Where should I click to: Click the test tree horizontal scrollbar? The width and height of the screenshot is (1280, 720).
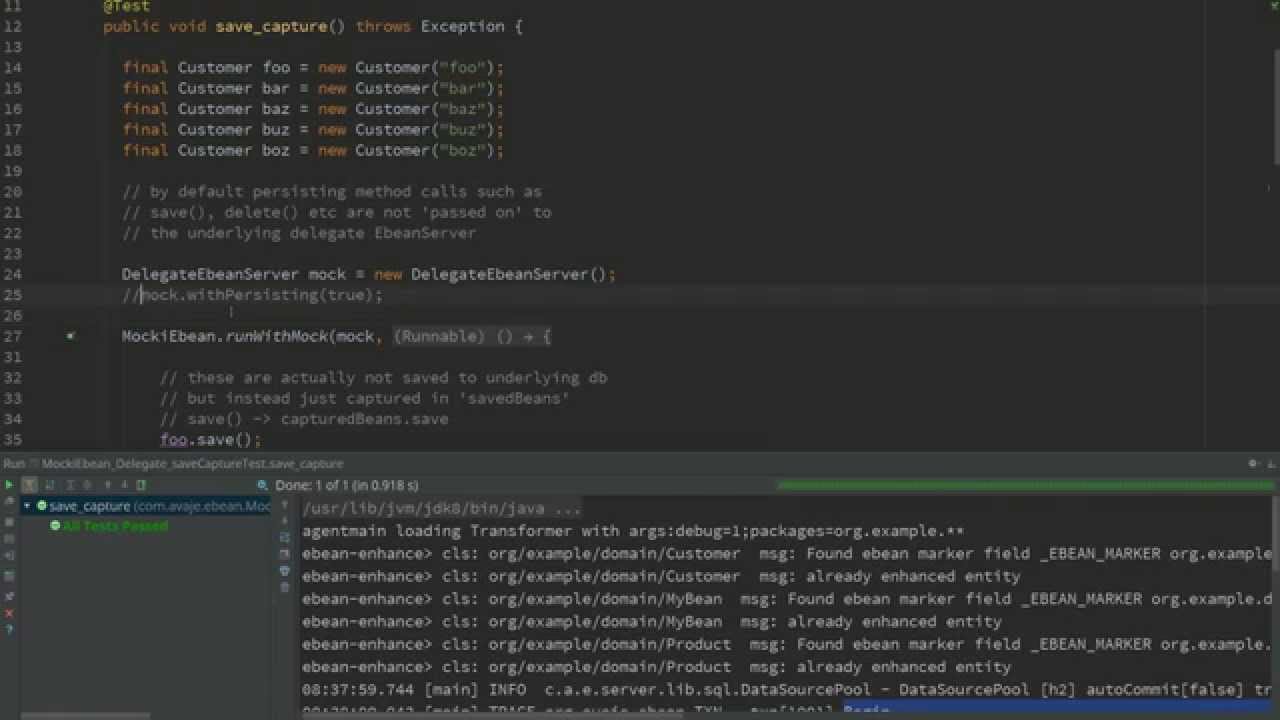85,715
